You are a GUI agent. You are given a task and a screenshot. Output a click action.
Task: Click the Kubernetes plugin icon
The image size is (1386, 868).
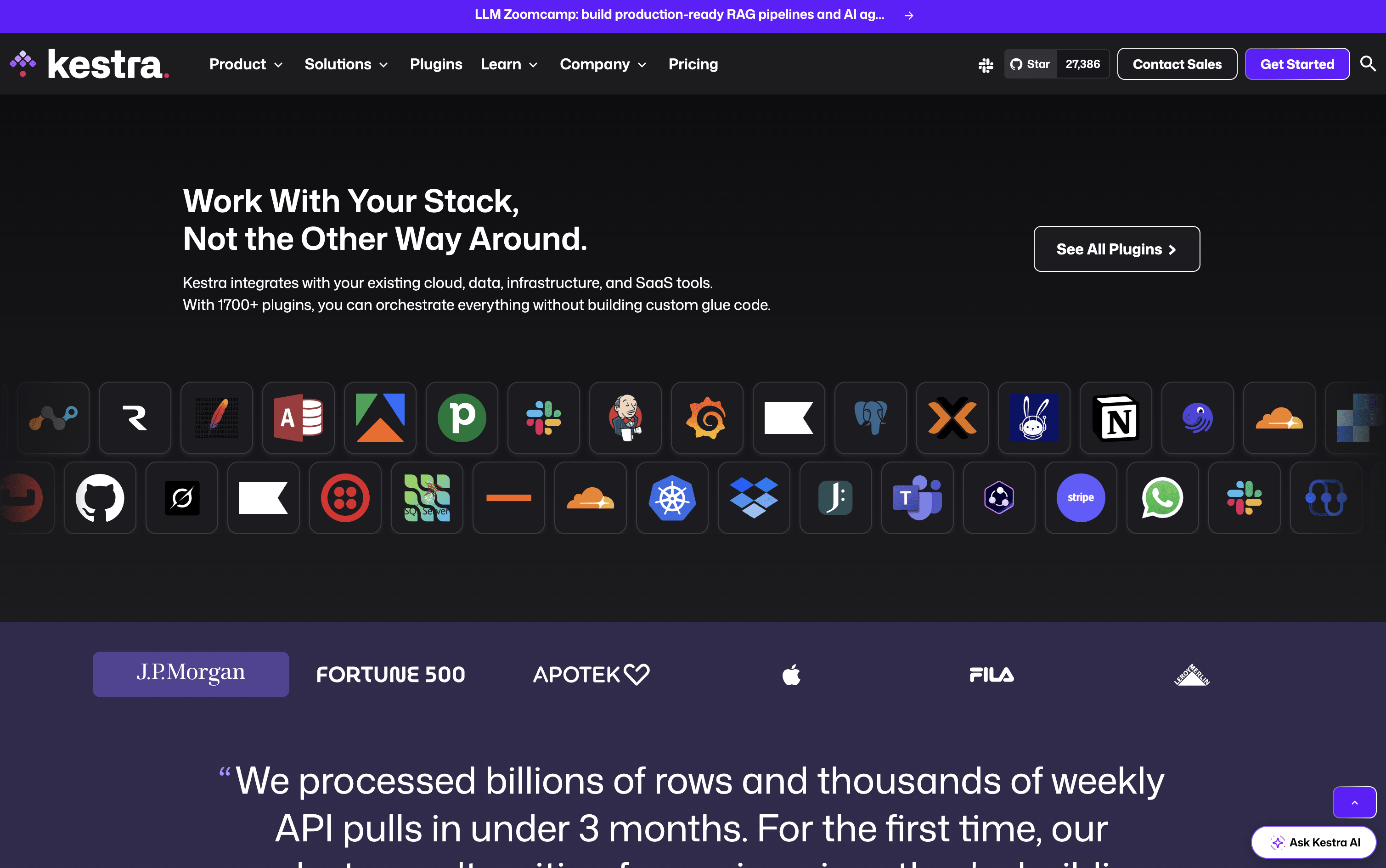tap(672, 498)
